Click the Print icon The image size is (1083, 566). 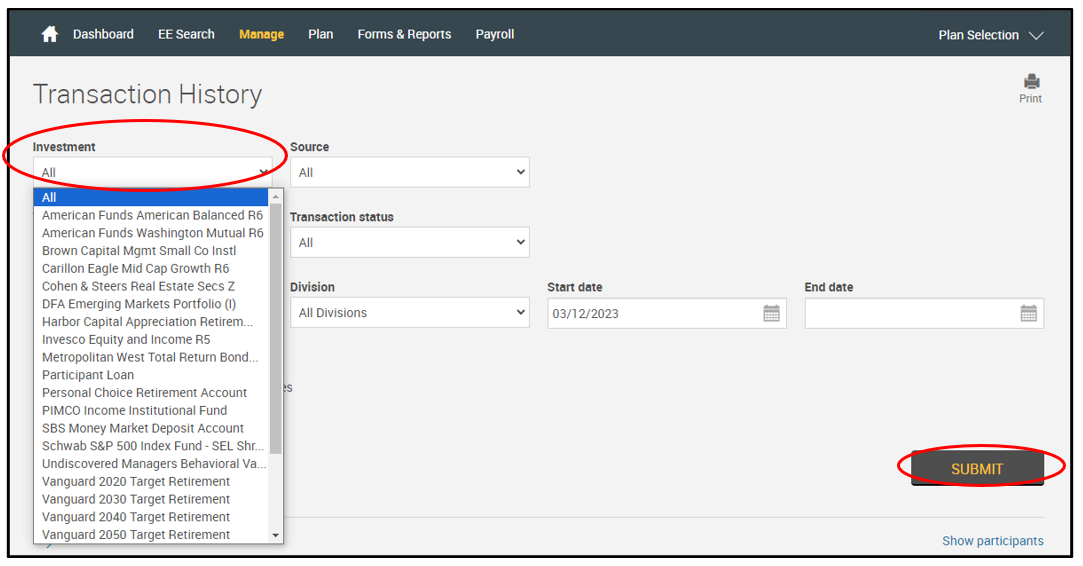pyautogui.click(x=1031, y=83)
